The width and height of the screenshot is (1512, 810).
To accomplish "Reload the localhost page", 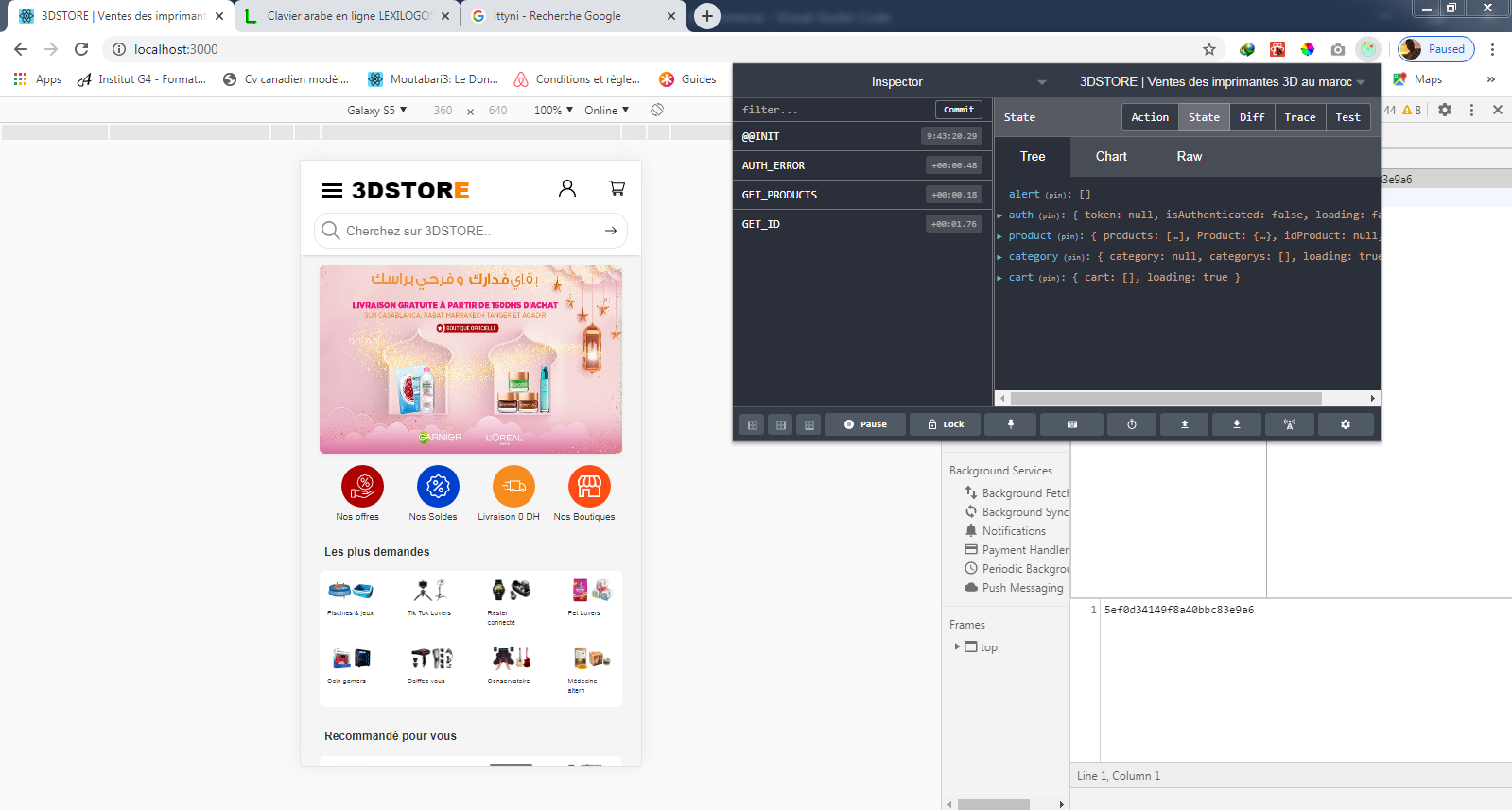I will (x=81, y=49).
